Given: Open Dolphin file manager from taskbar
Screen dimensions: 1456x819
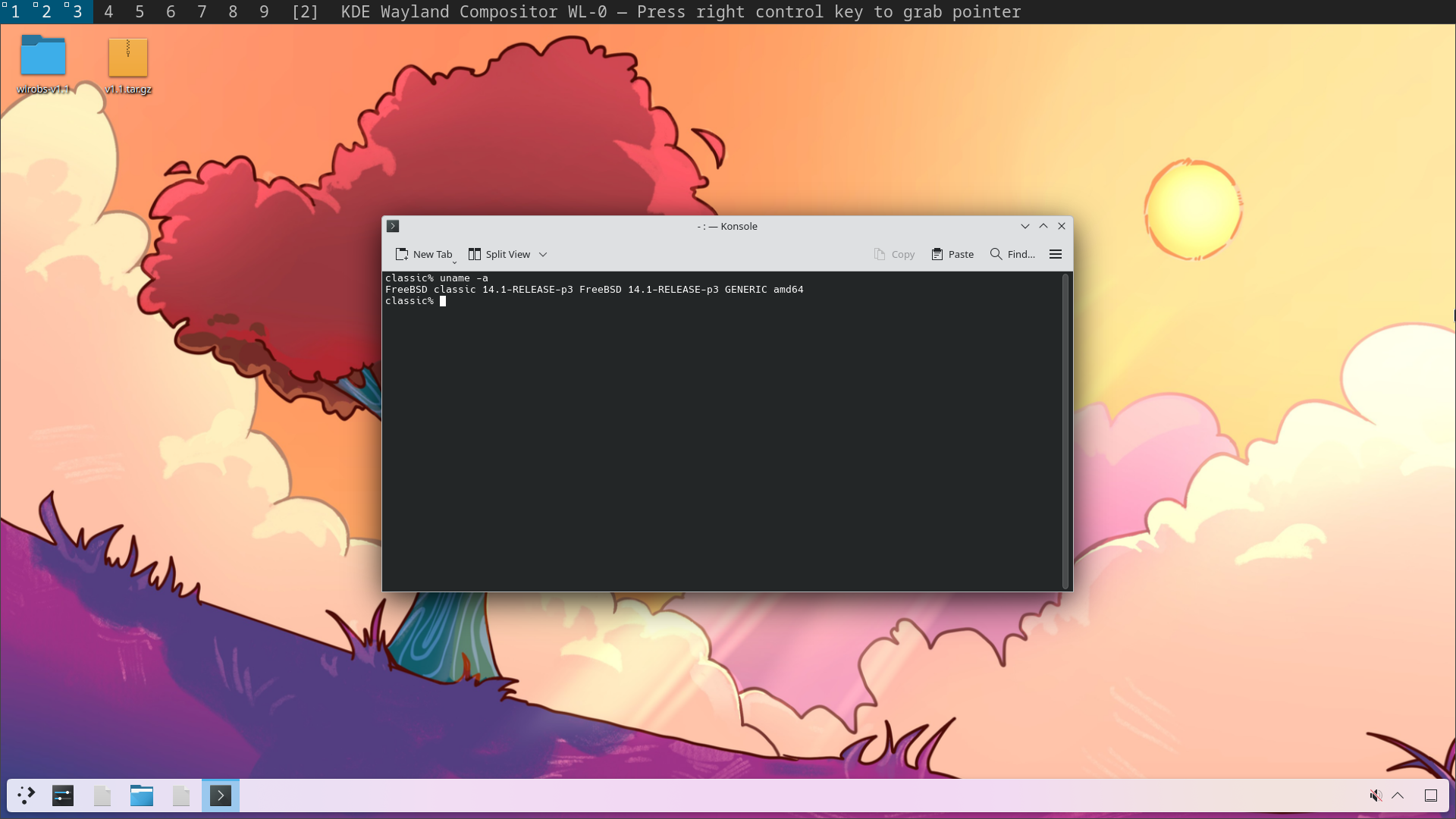Looking at the screenshot, I should pos(142,795).
